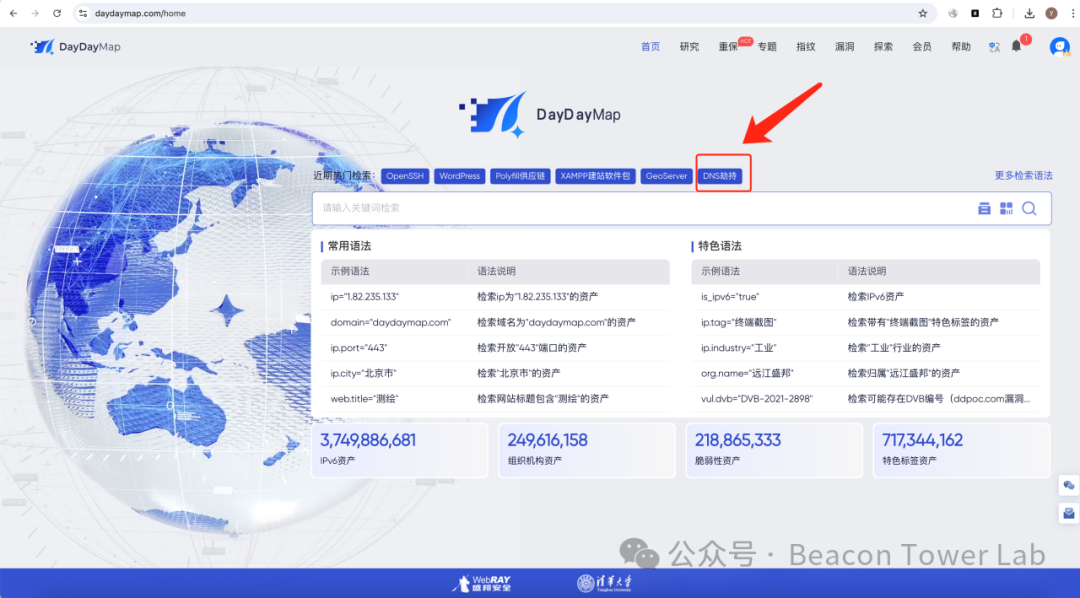The image size is (1080, 598).
Task: Bookmark this page with the star icon
Action: click(x=923, y=13)
